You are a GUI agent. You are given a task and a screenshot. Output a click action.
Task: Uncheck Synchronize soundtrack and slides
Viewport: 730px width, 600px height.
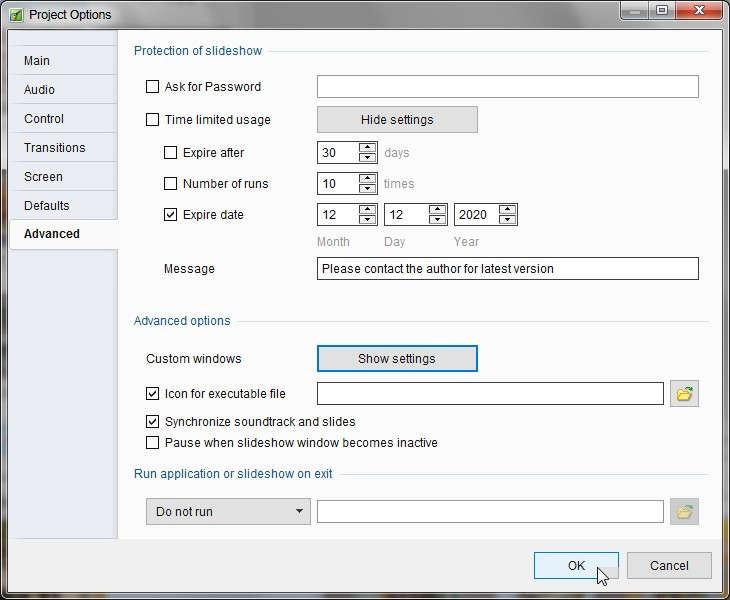152,422
